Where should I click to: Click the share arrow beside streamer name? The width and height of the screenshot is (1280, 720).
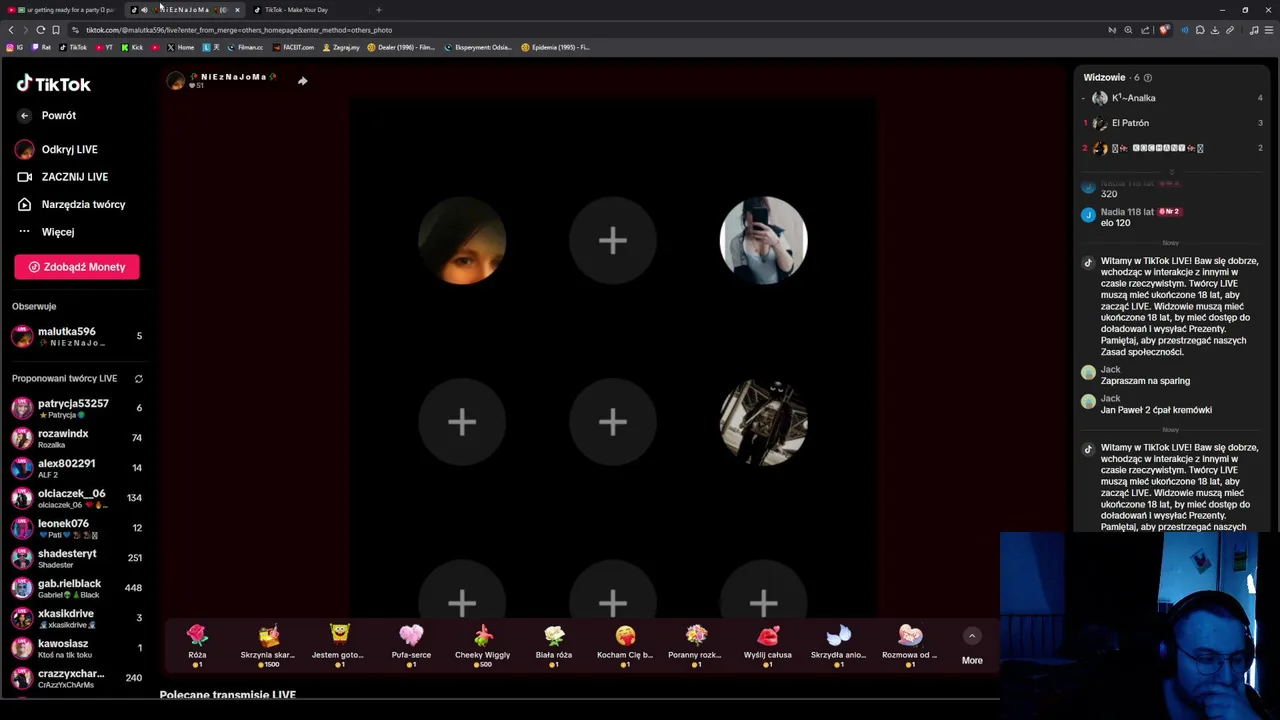pyautogui.click(x=302, y=81)
